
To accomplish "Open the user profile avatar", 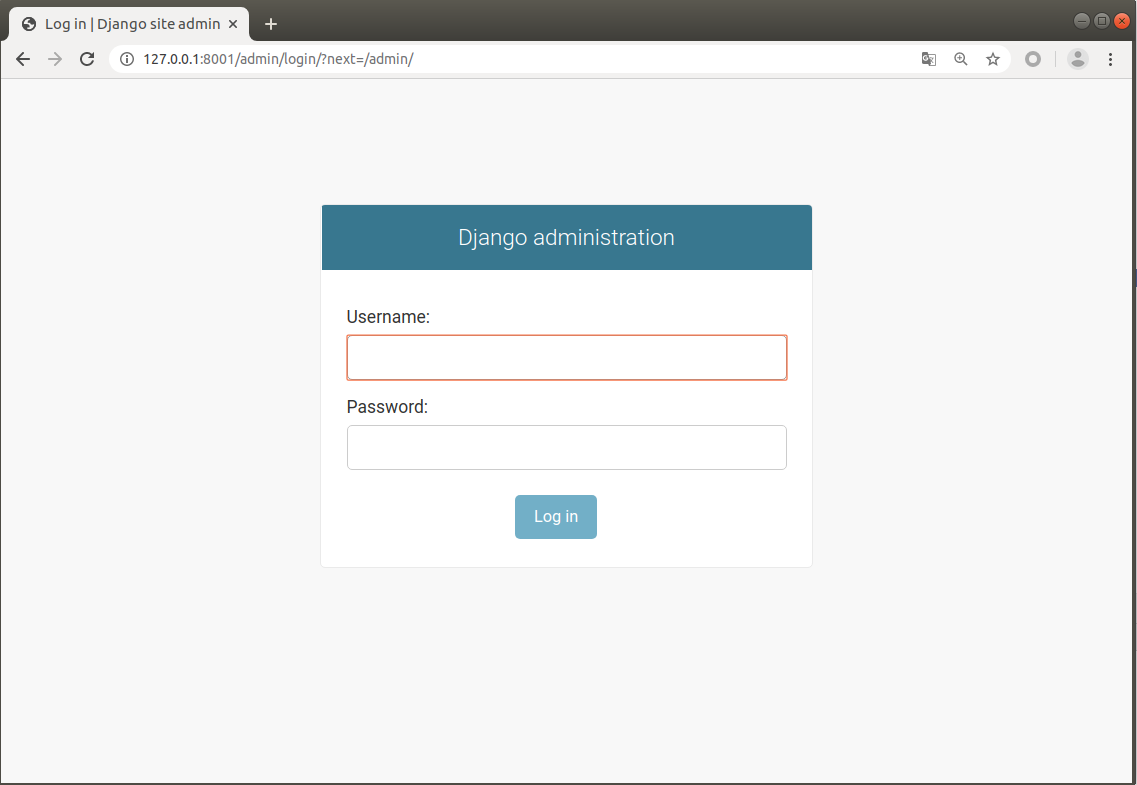I will (1077, 59).
